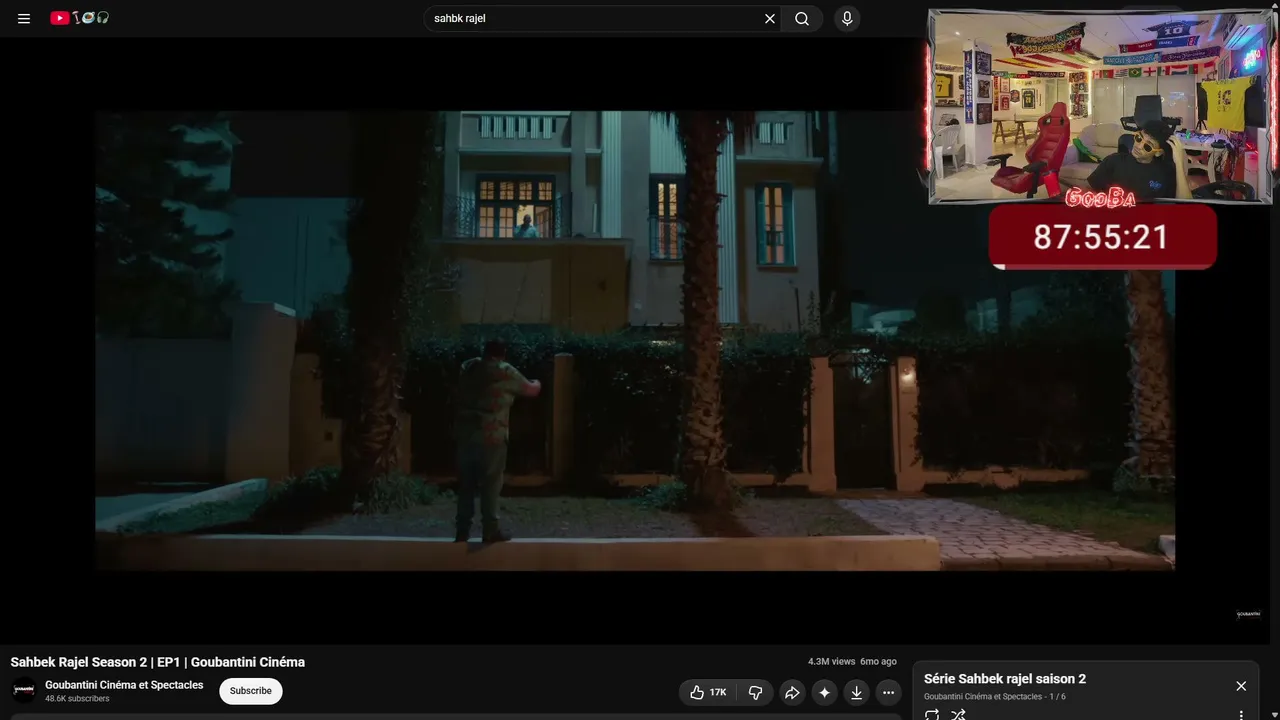Viewport: 1280px width, 720px height.
Task: Open the Goubantini Cinéma et Spectacles channel name
Action: point(124,685)
